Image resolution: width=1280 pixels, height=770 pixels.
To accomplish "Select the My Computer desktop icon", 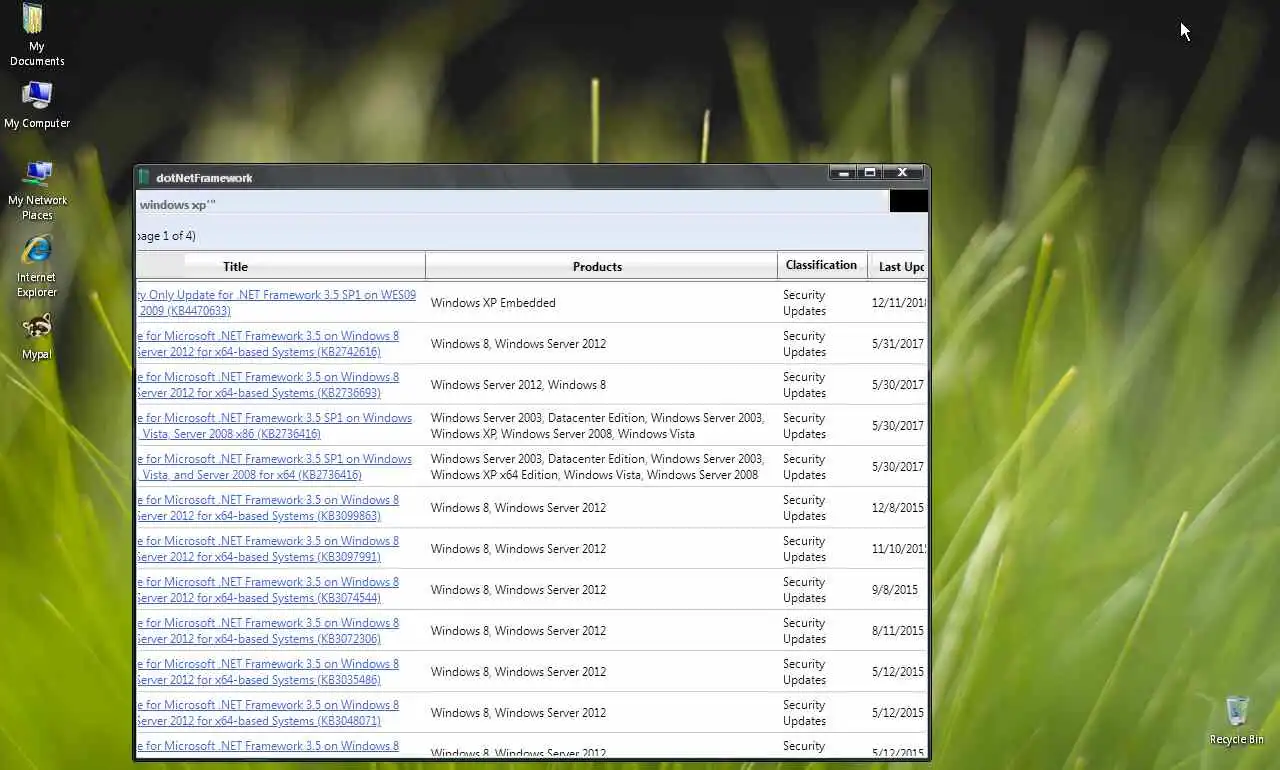I will (x=37, y=104).
